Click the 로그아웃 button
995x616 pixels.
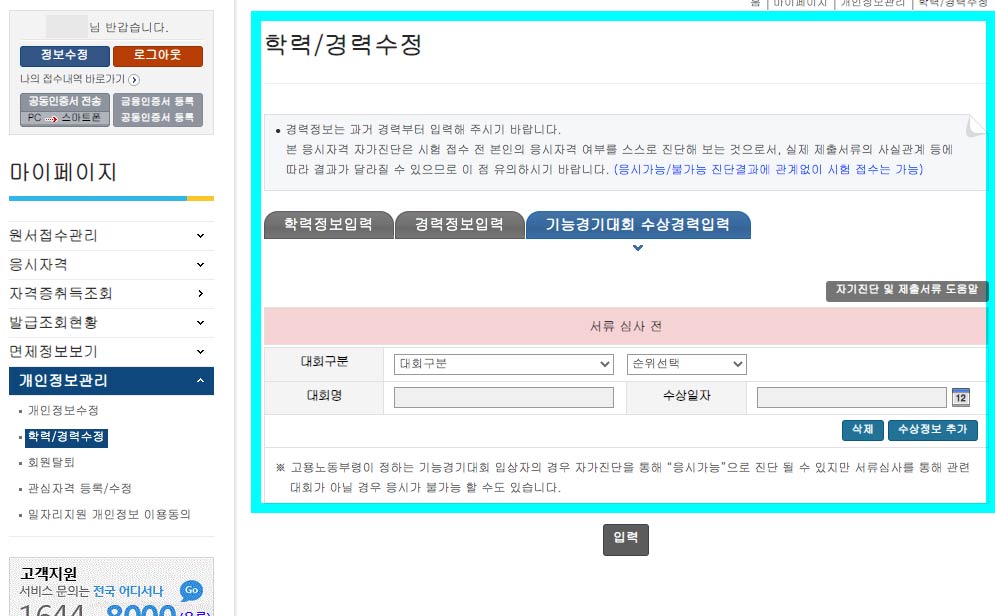[157, 56]
